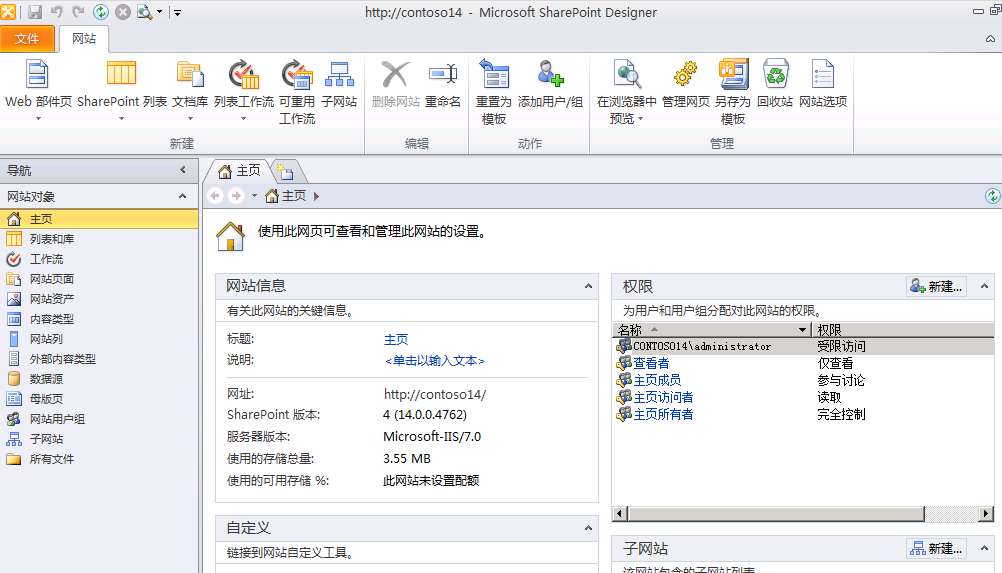Open the 文件 menu tab
This screenshot has width=1002, height=573.
pyautogui.click(x=27, y=39)
